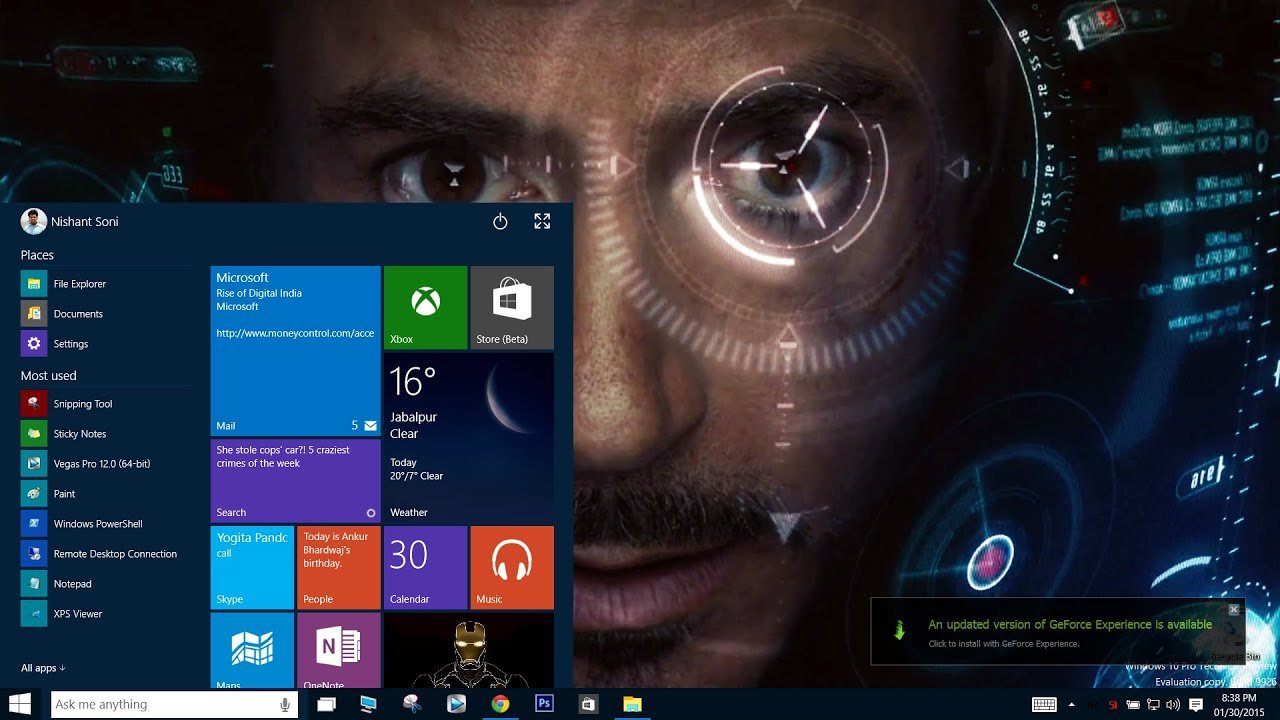
Task: Click the Power button in Start menu
Action: click(500, 221)
